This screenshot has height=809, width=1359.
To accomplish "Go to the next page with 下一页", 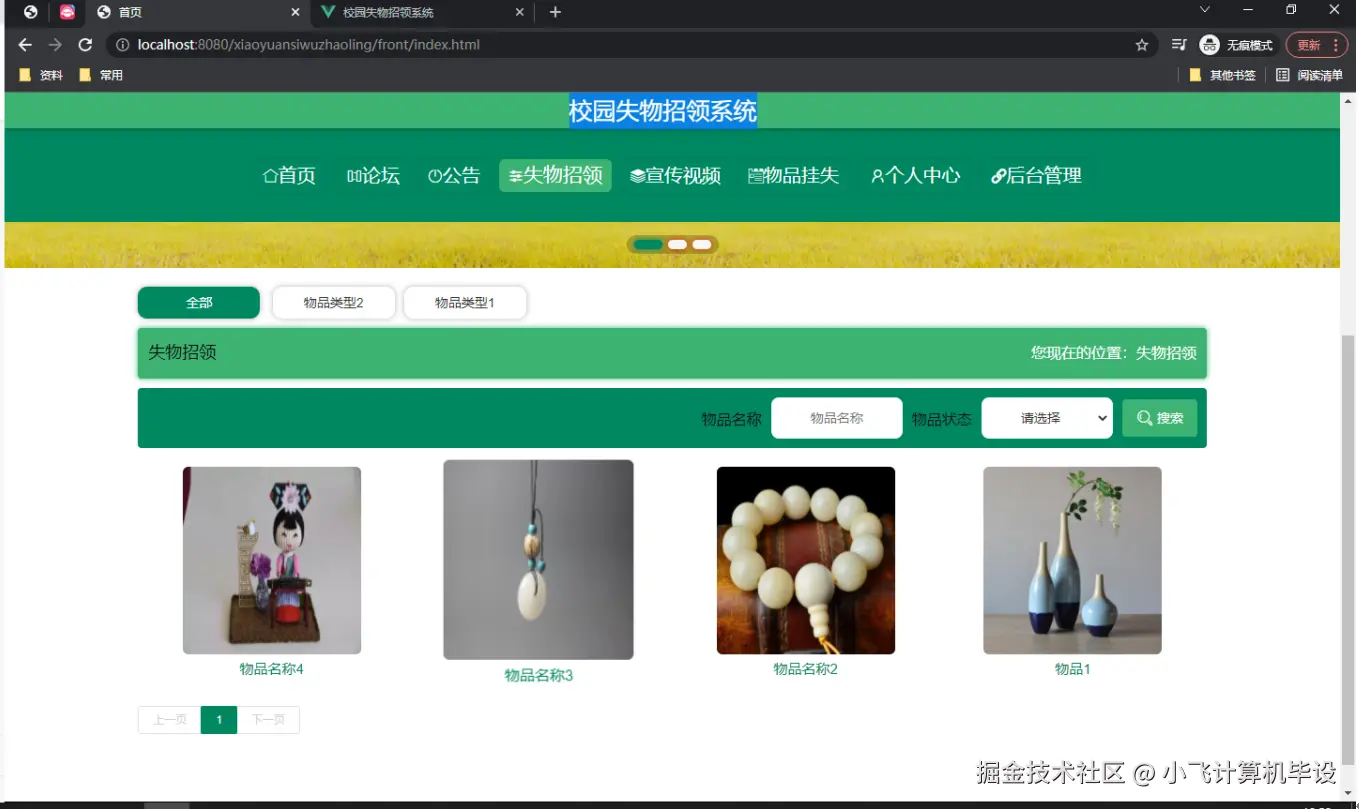I will pyautogui.click(x=268, y=719).
